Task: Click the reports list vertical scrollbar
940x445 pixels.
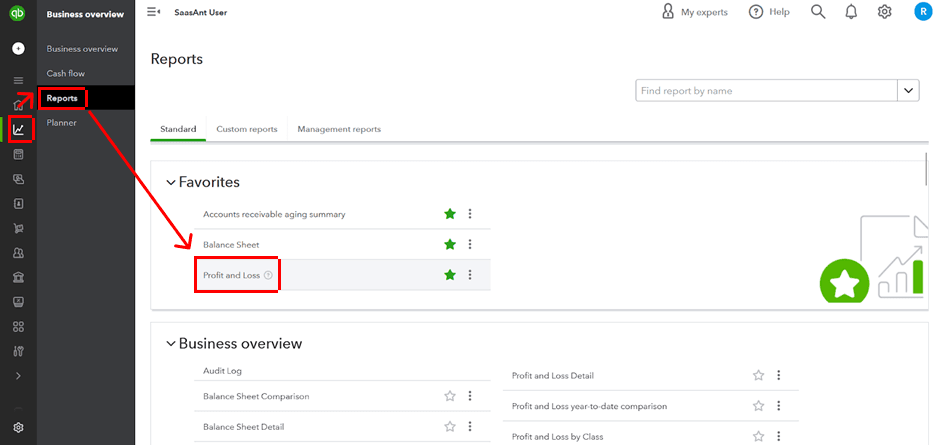Action: click(x=927, y=169)
